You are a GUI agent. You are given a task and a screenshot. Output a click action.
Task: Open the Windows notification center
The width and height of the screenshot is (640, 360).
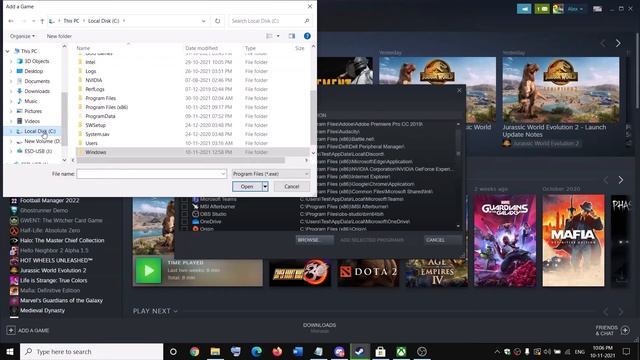[x=627, y=351]
